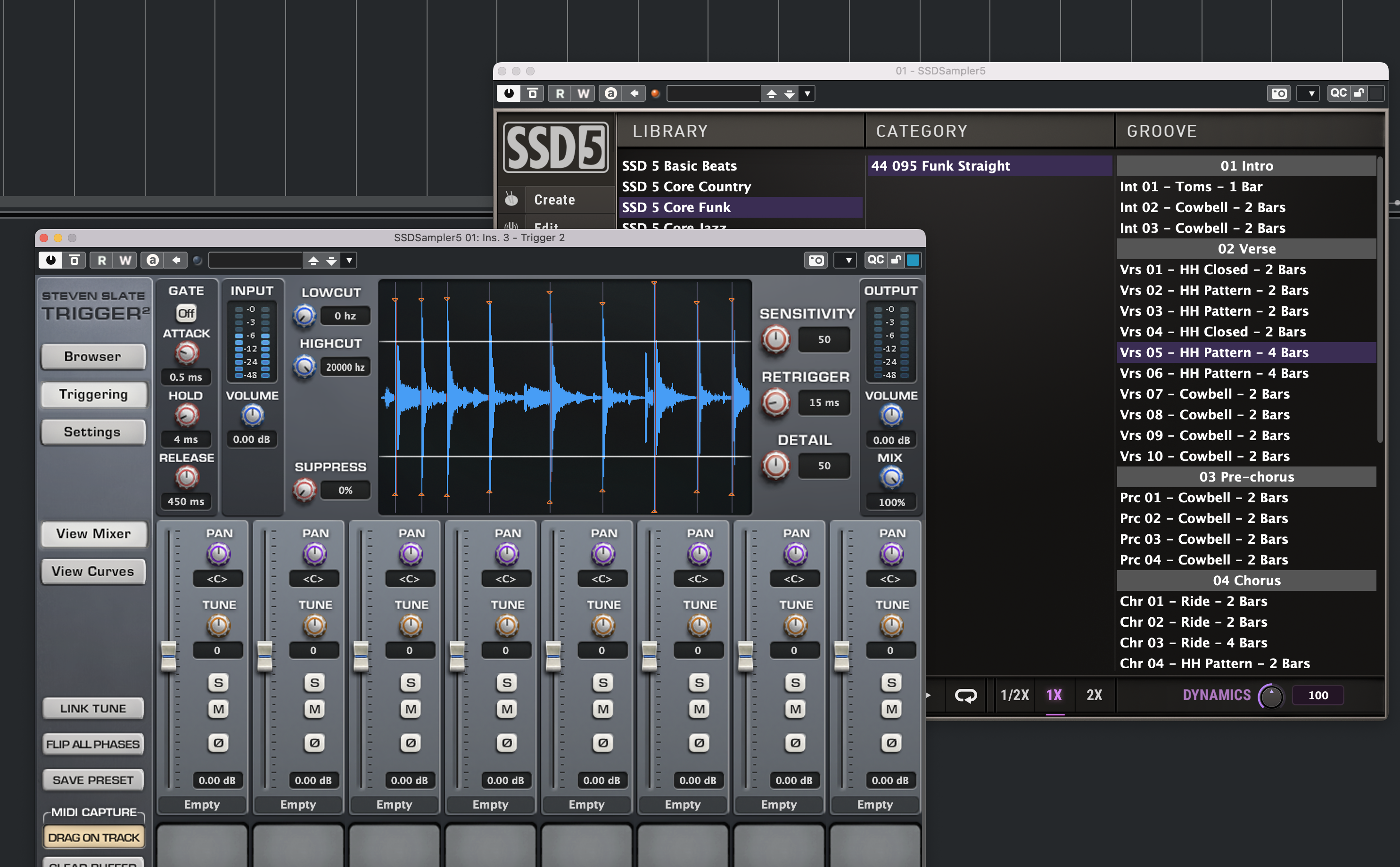
Task: Click the camera snapshot icon in SSDSampler5 window
Action: click(x=1279, y=93)
